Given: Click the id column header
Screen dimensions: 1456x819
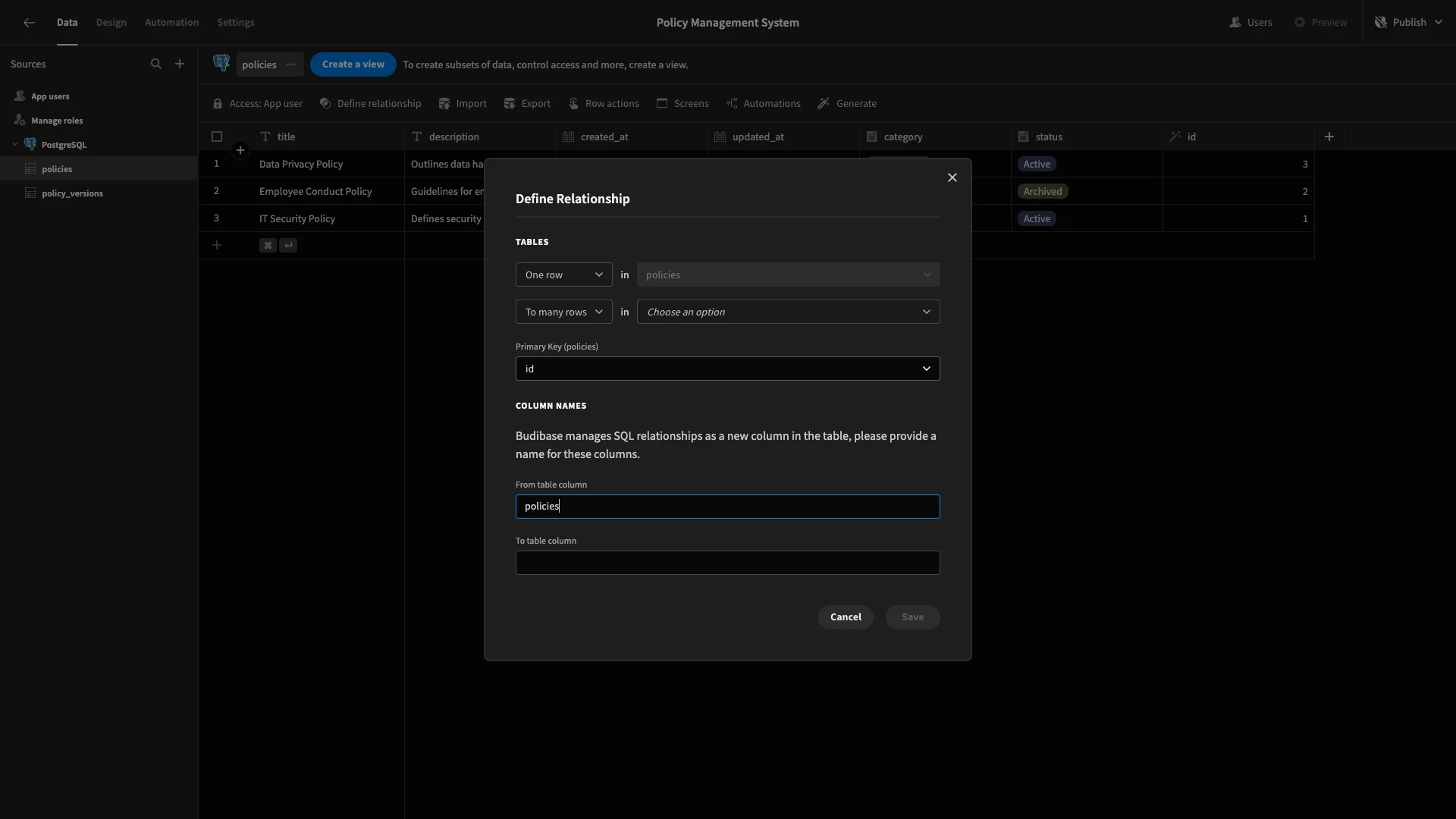Looking at the screenshot, I should point(1238,137).
